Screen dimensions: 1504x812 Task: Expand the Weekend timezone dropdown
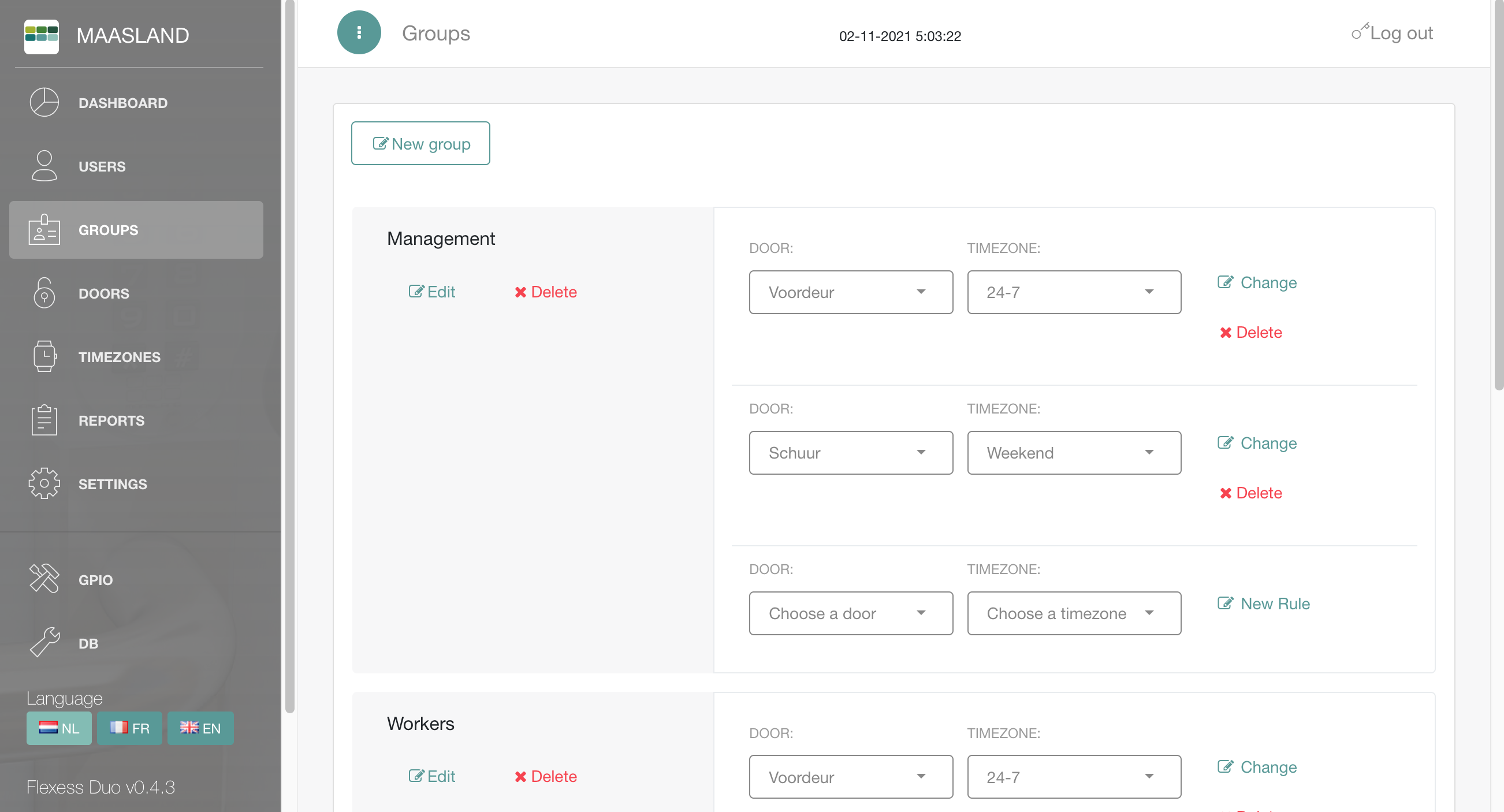(x=1074, y=453)
